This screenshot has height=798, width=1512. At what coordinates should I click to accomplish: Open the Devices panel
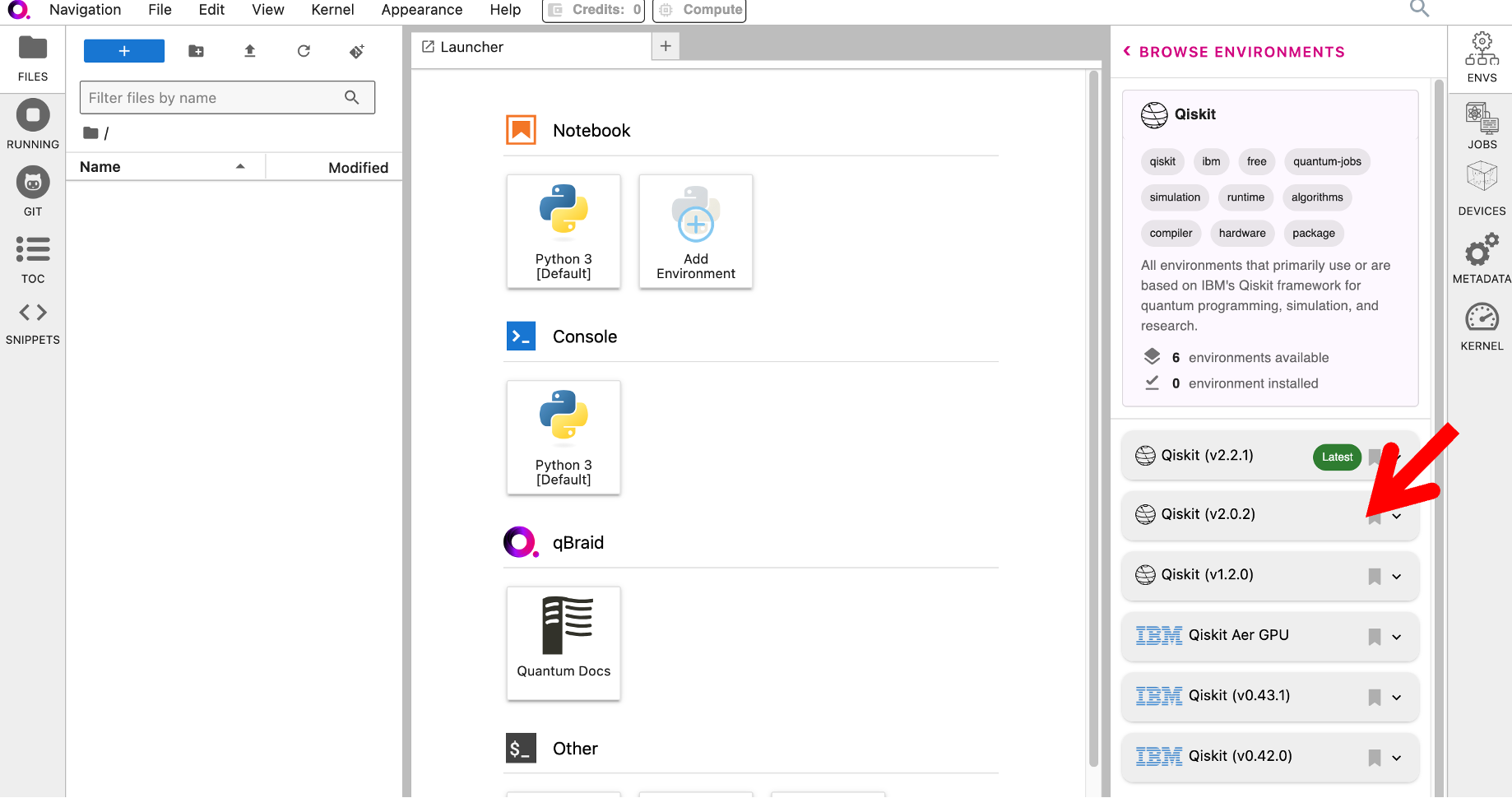pos(1482,190)
